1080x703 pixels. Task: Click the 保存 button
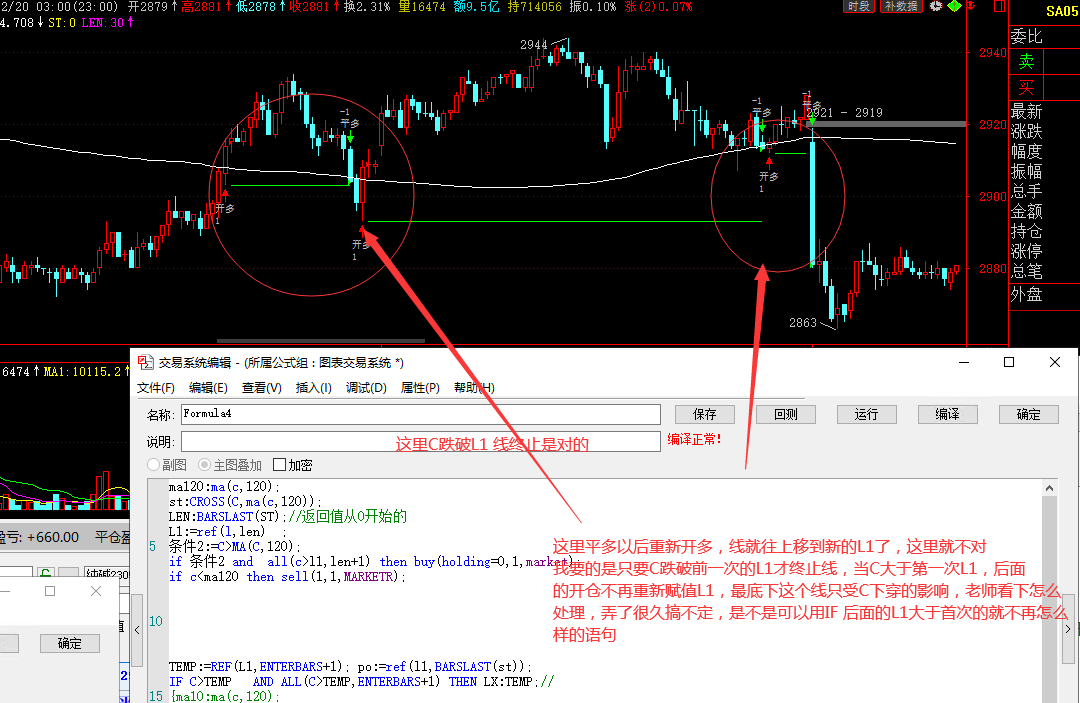pyautogui.click(x=705, y=414)
